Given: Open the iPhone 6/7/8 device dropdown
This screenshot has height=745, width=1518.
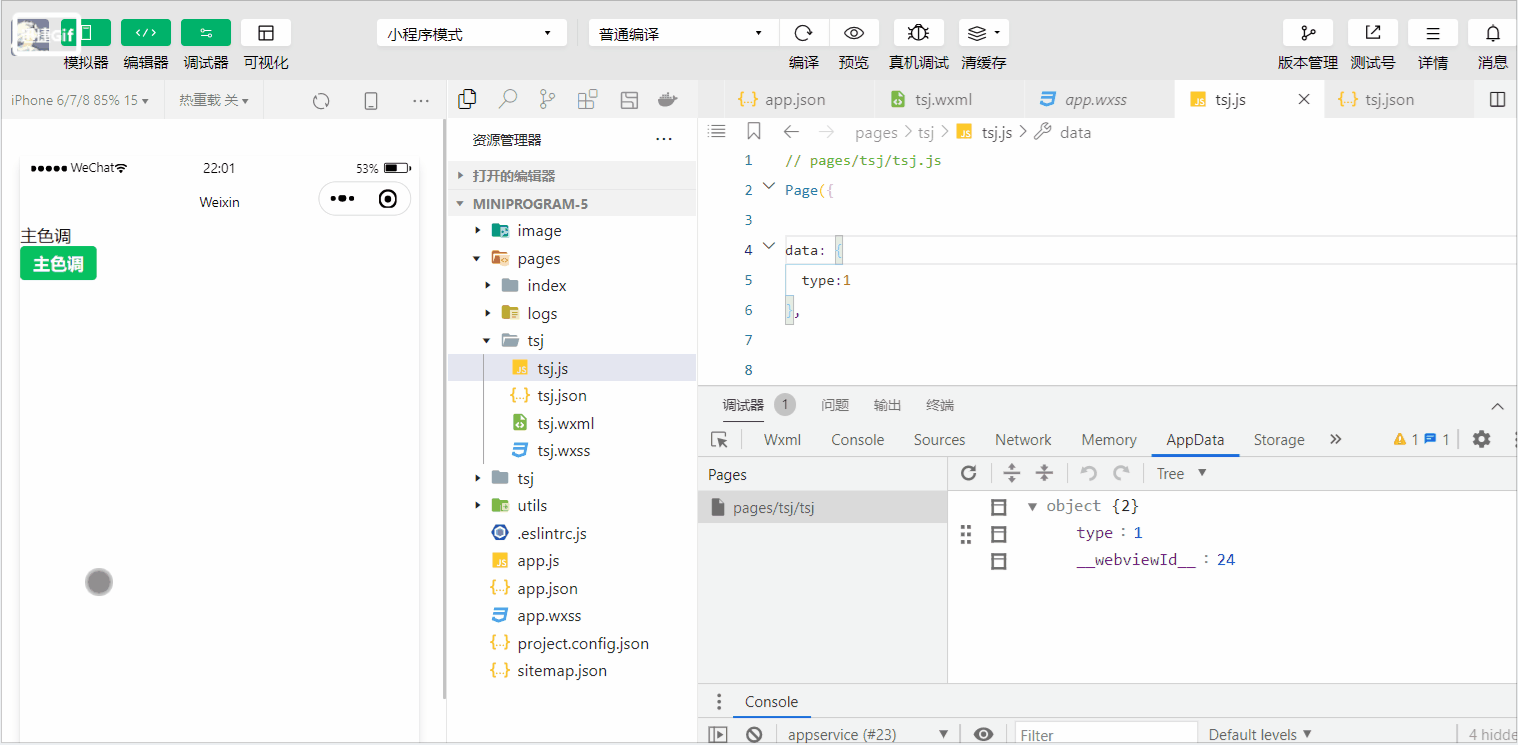Looking at the screenshot, I should tap(80, 100).
